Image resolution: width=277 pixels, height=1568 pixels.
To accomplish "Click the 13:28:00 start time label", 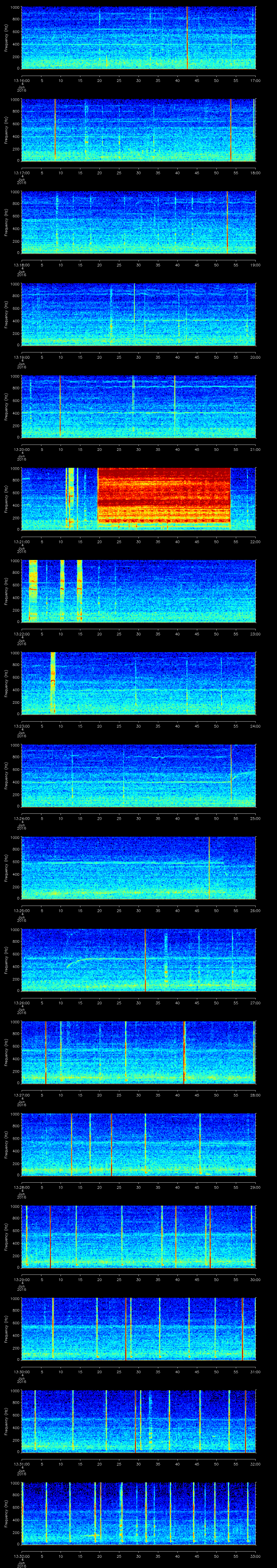I will pos(22,1187).
